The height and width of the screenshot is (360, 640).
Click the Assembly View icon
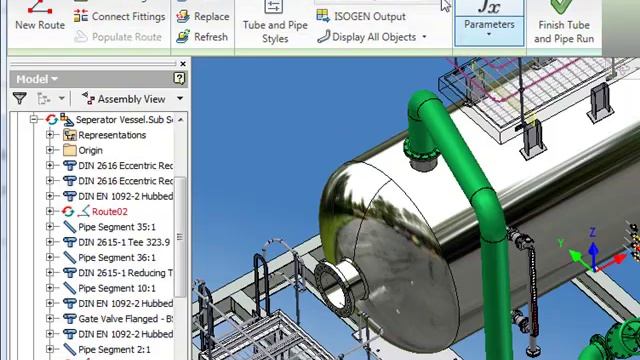pos(88,98)
